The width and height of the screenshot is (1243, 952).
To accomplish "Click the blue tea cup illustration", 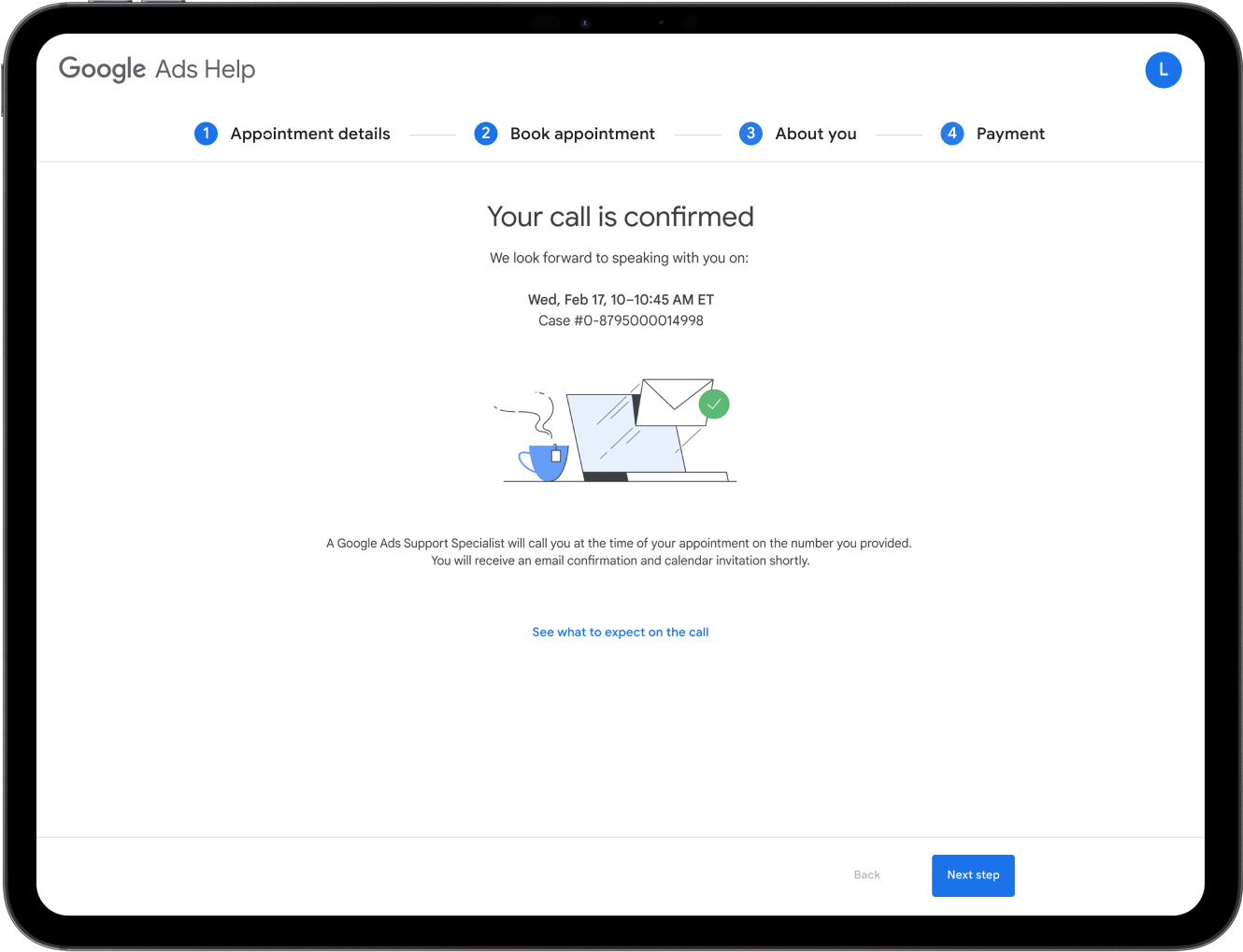I will coord(543,462).
